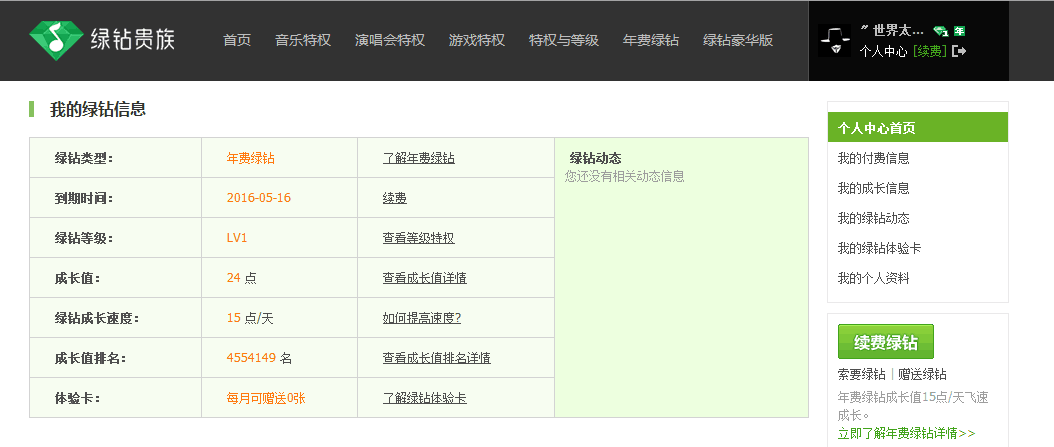Click the green 续费绿钻 button

[x=885, y=341]
